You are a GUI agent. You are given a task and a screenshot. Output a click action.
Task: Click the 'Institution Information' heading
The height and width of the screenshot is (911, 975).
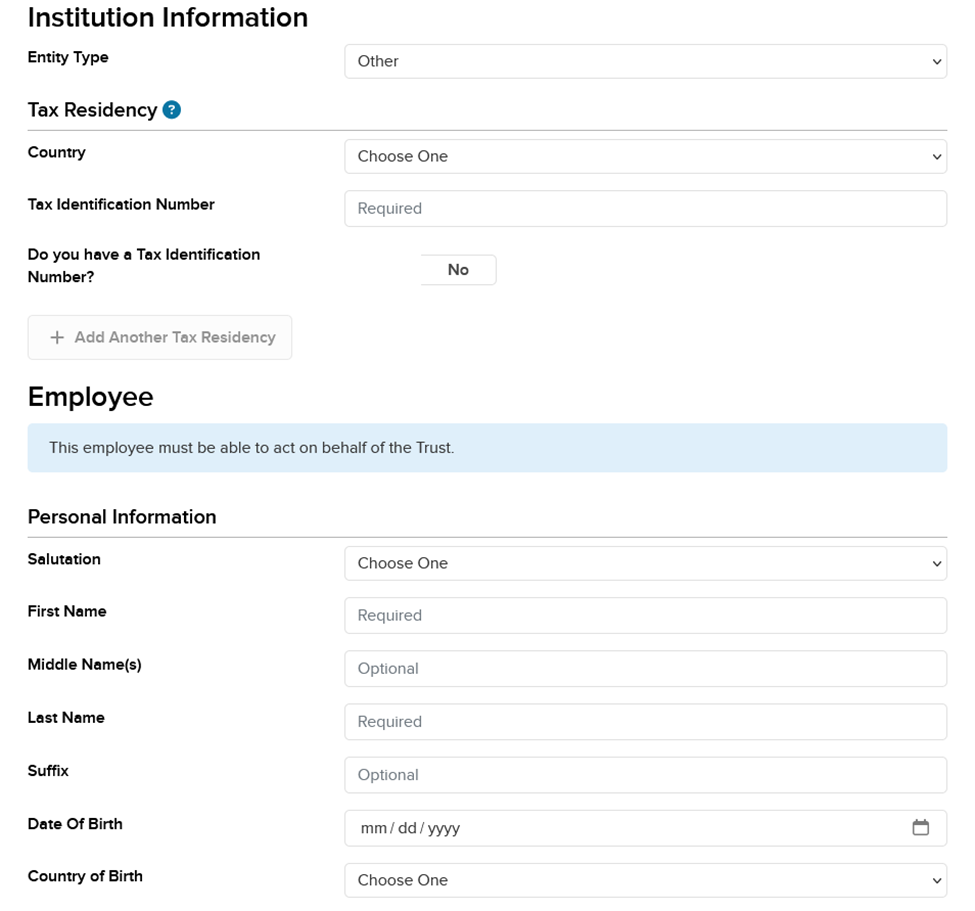[167, 18]
